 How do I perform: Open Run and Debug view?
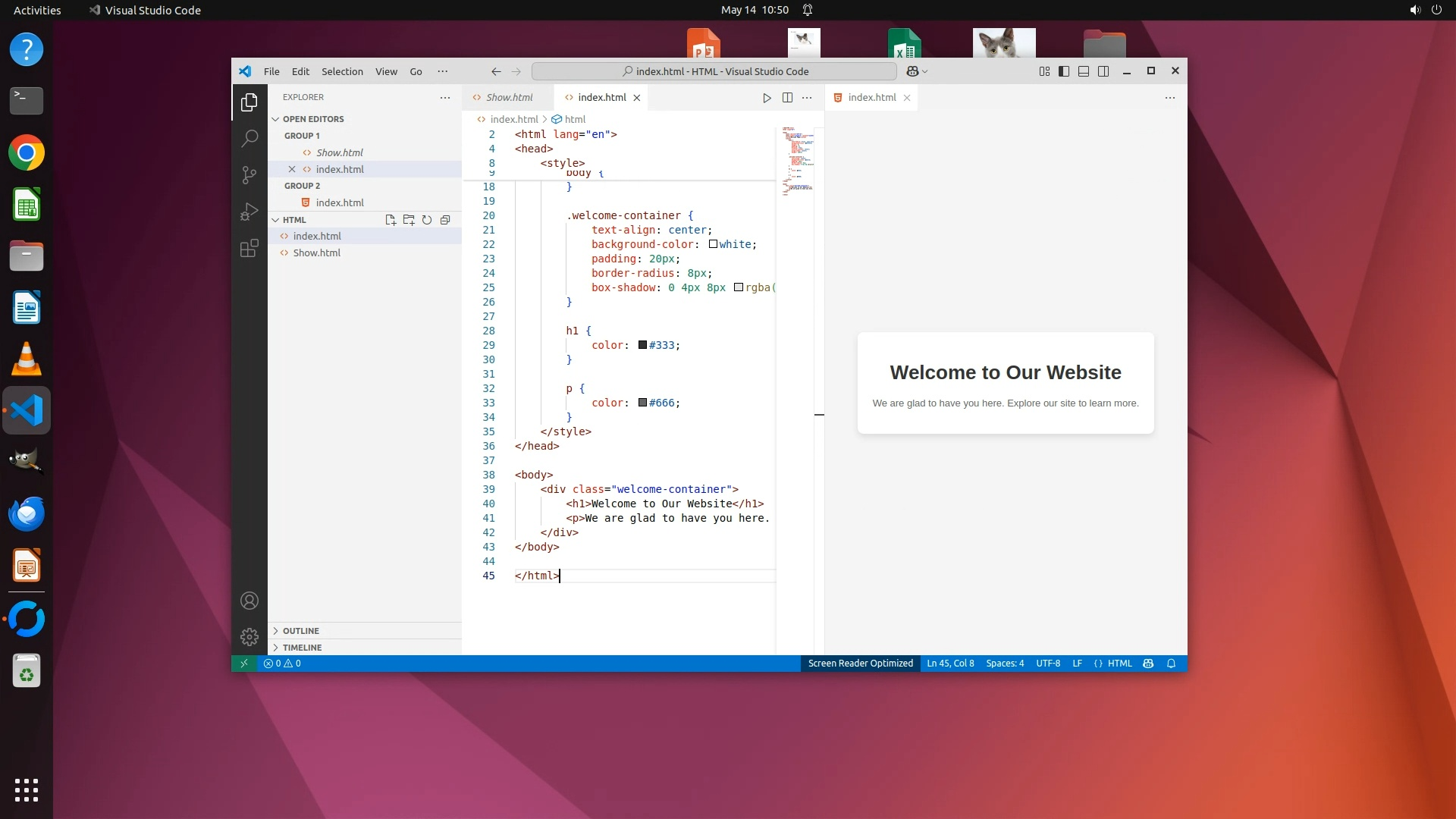249,212
